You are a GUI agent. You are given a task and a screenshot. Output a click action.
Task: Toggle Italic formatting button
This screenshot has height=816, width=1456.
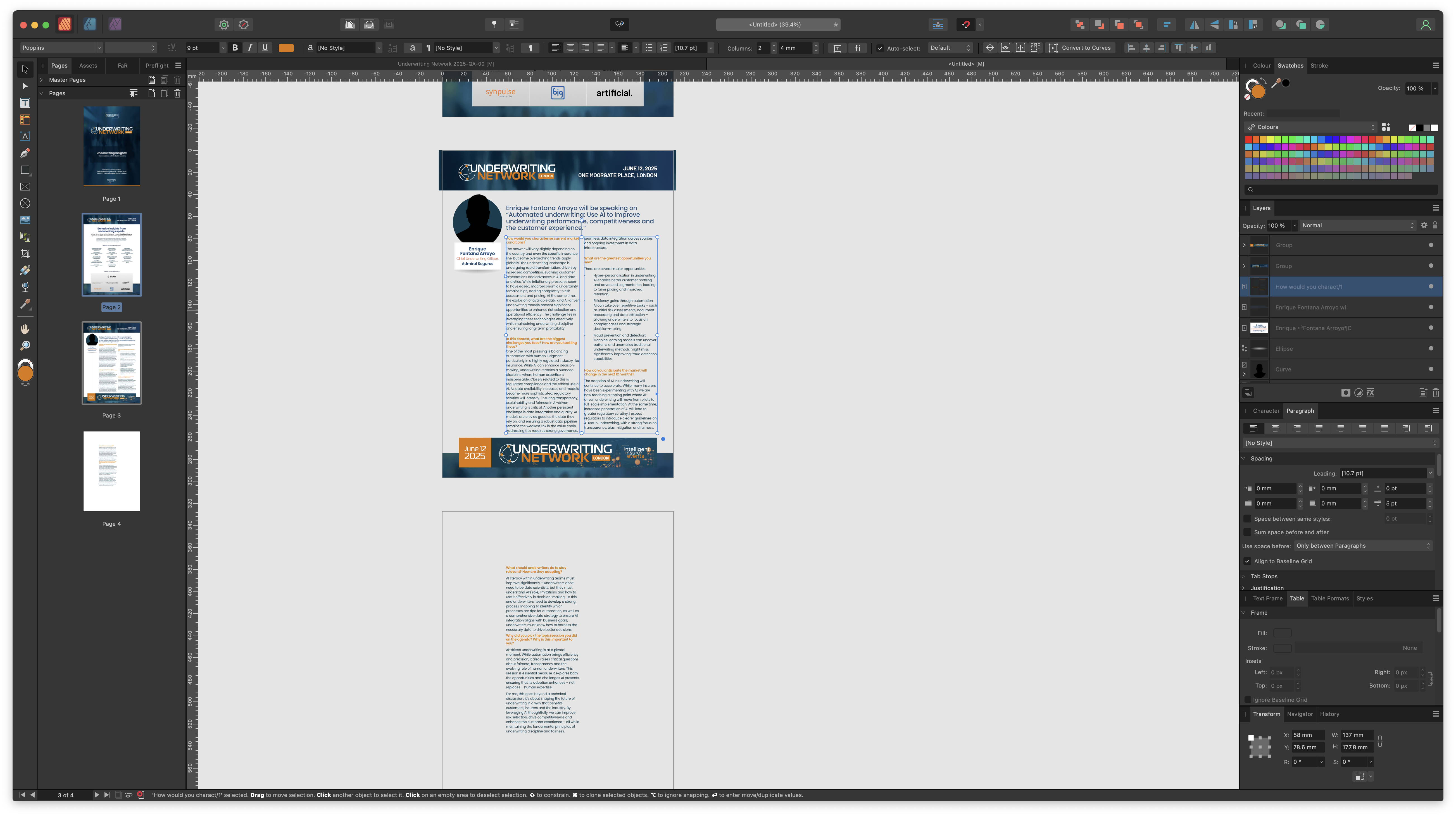[x=250, y=48]
